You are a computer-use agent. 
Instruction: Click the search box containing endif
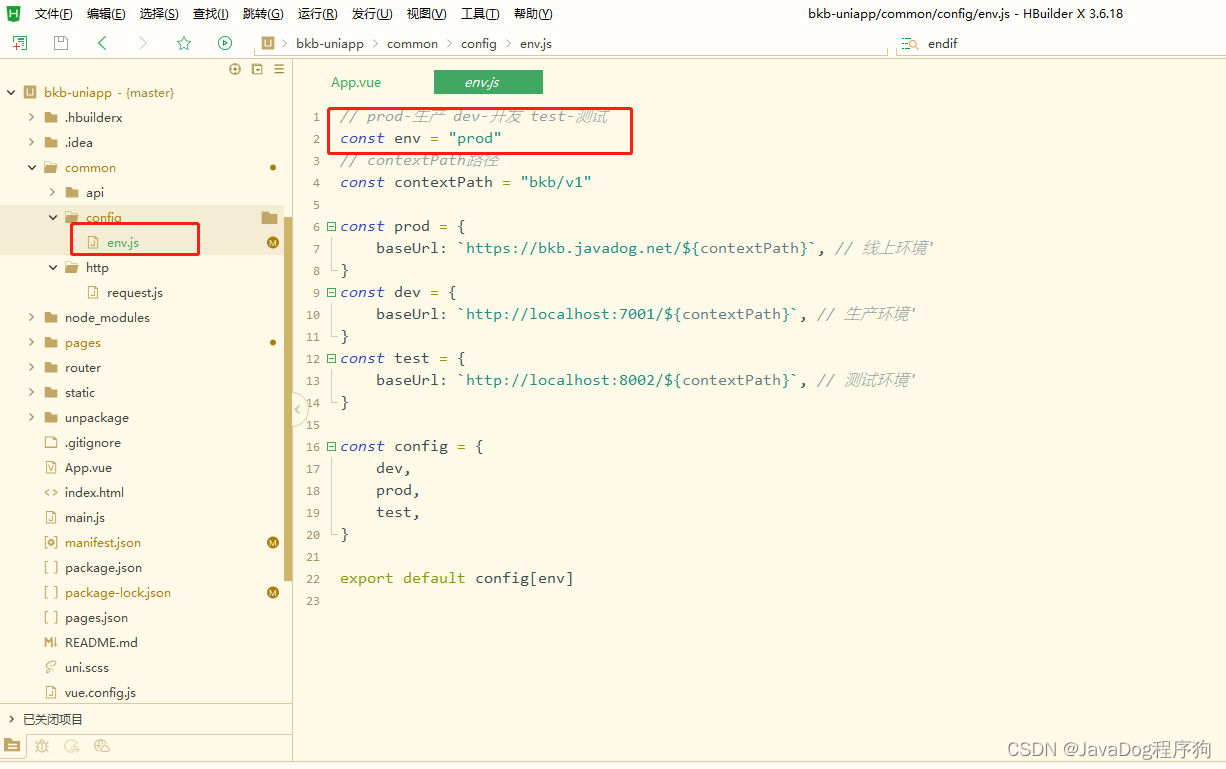[x=1060, y=44]
